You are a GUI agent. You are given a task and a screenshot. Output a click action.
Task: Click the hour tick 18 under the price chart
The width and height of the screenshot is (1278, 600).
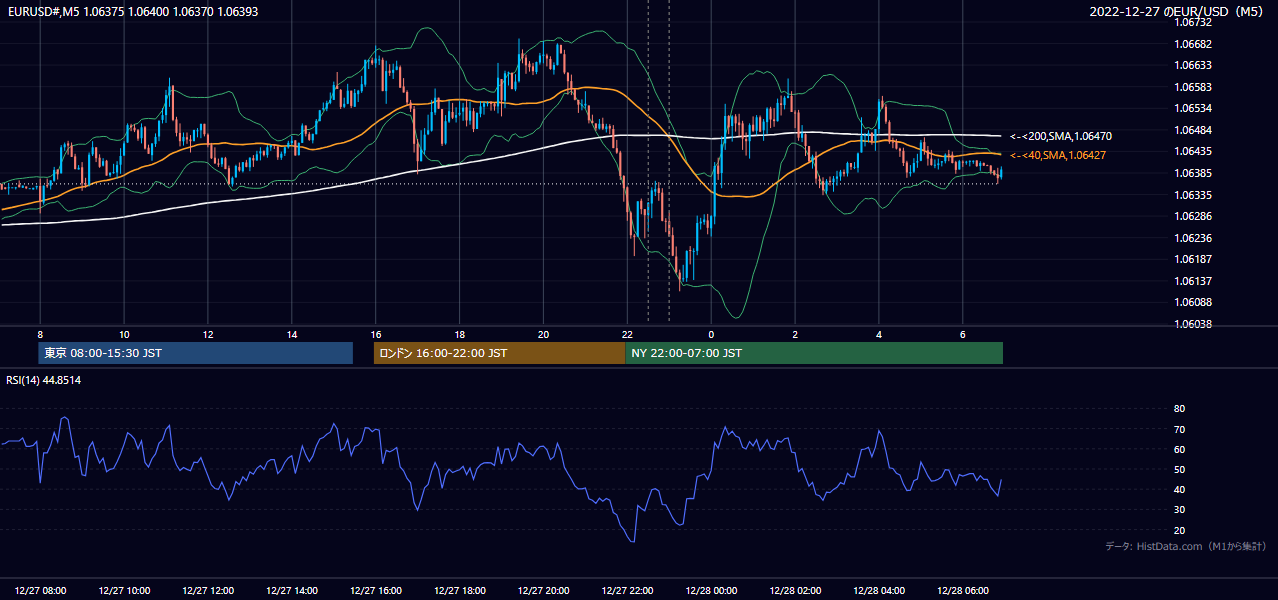[x=459, y=334]
